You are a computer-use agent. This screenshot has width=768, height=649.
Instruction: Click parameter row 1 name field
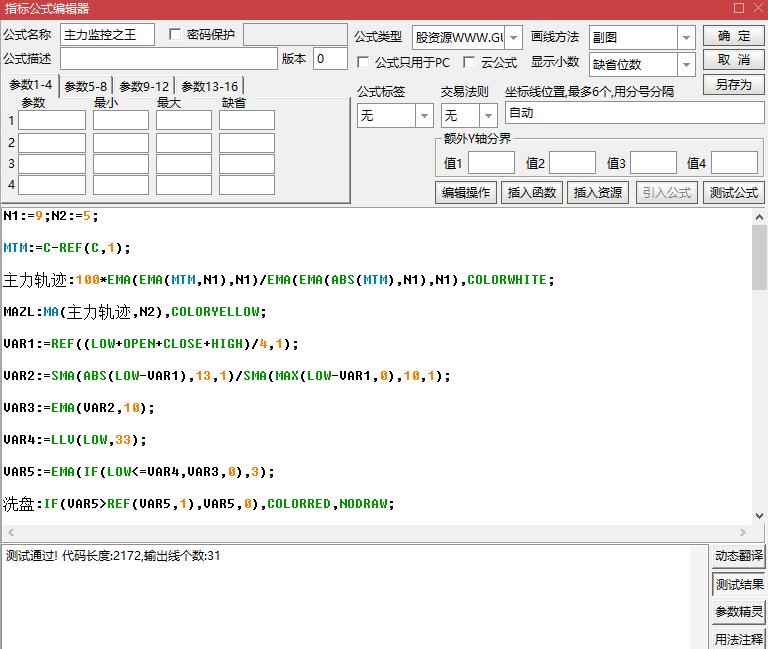(x=52, y=120)
